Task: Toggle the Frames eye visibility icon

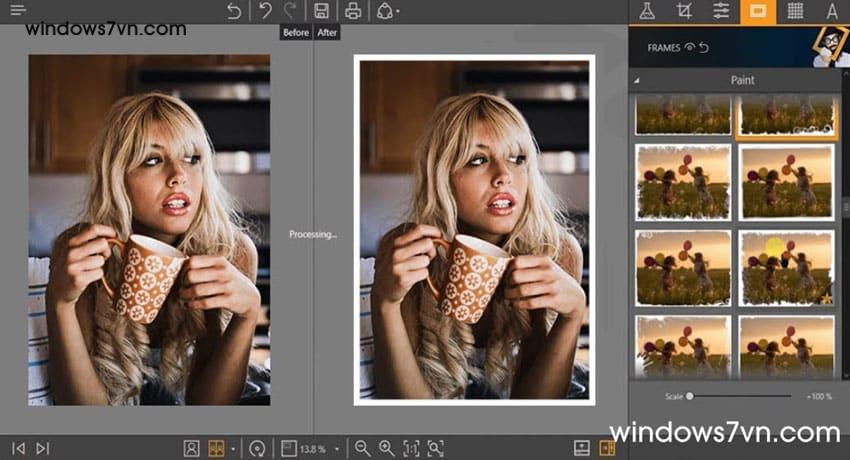Action: point(690,47)
